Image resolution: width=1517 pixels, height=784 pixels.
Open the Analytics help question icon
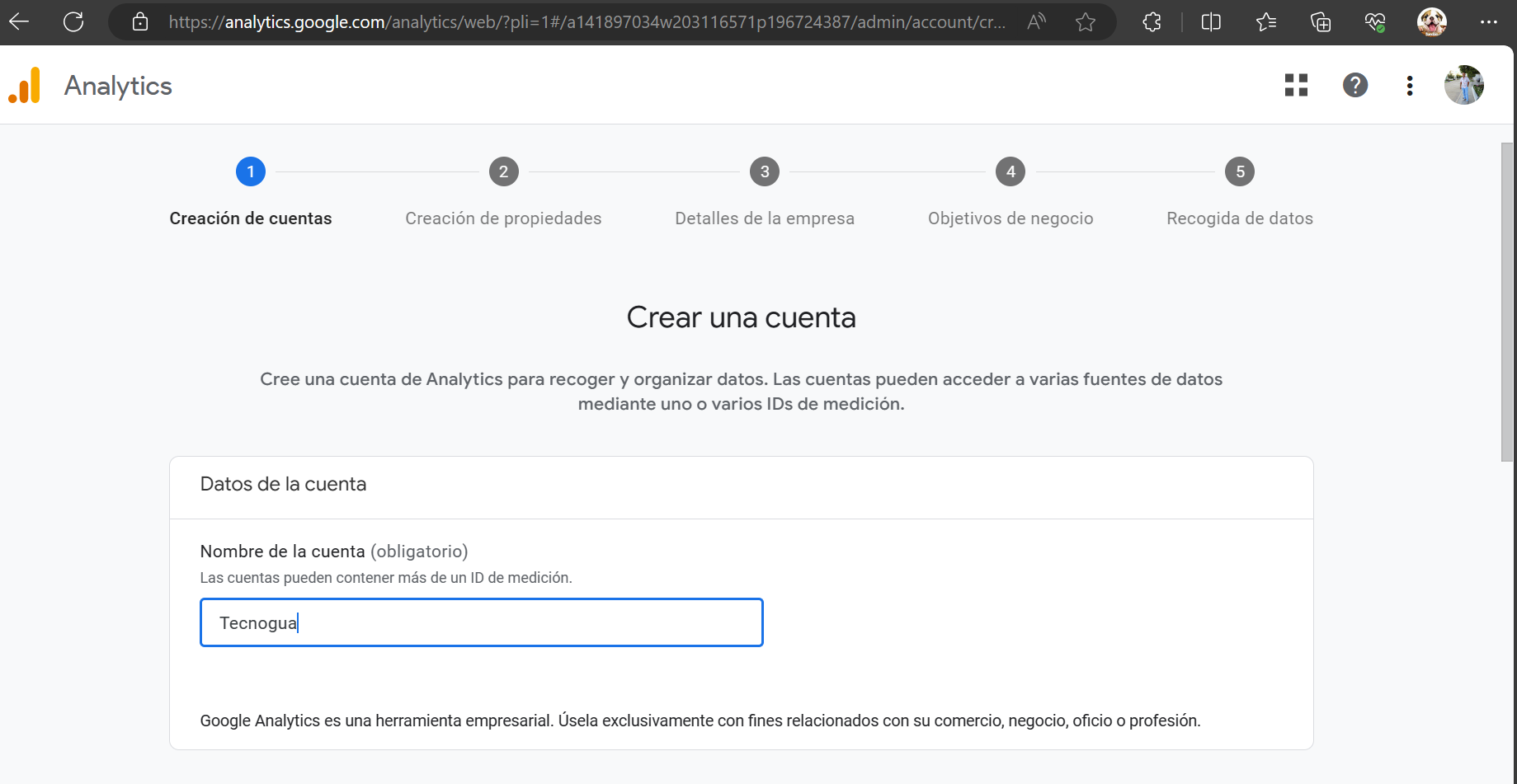tap(1355, 85)
